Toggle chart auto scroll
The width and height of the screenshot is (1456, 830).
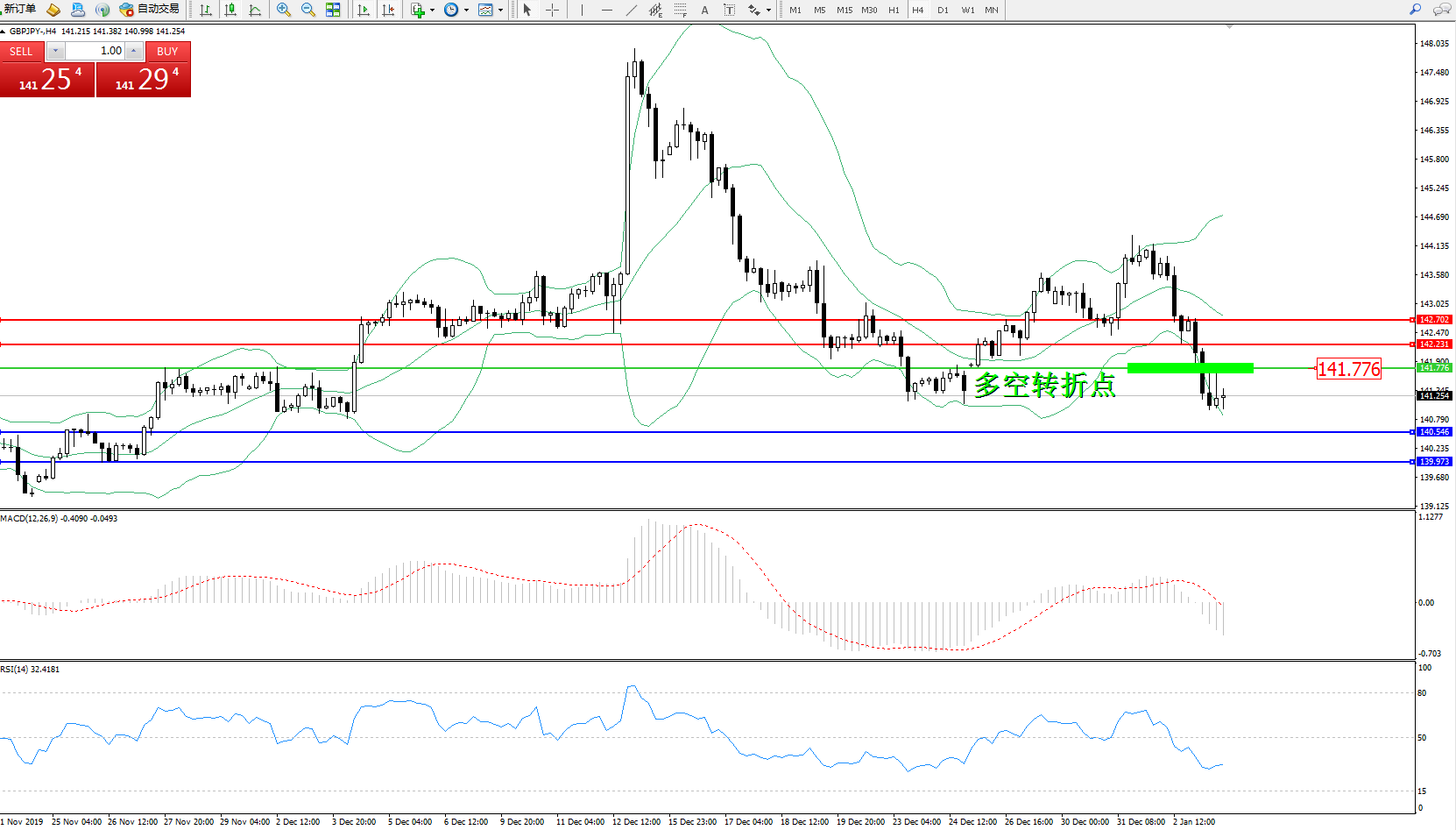(x=364, y=10)
